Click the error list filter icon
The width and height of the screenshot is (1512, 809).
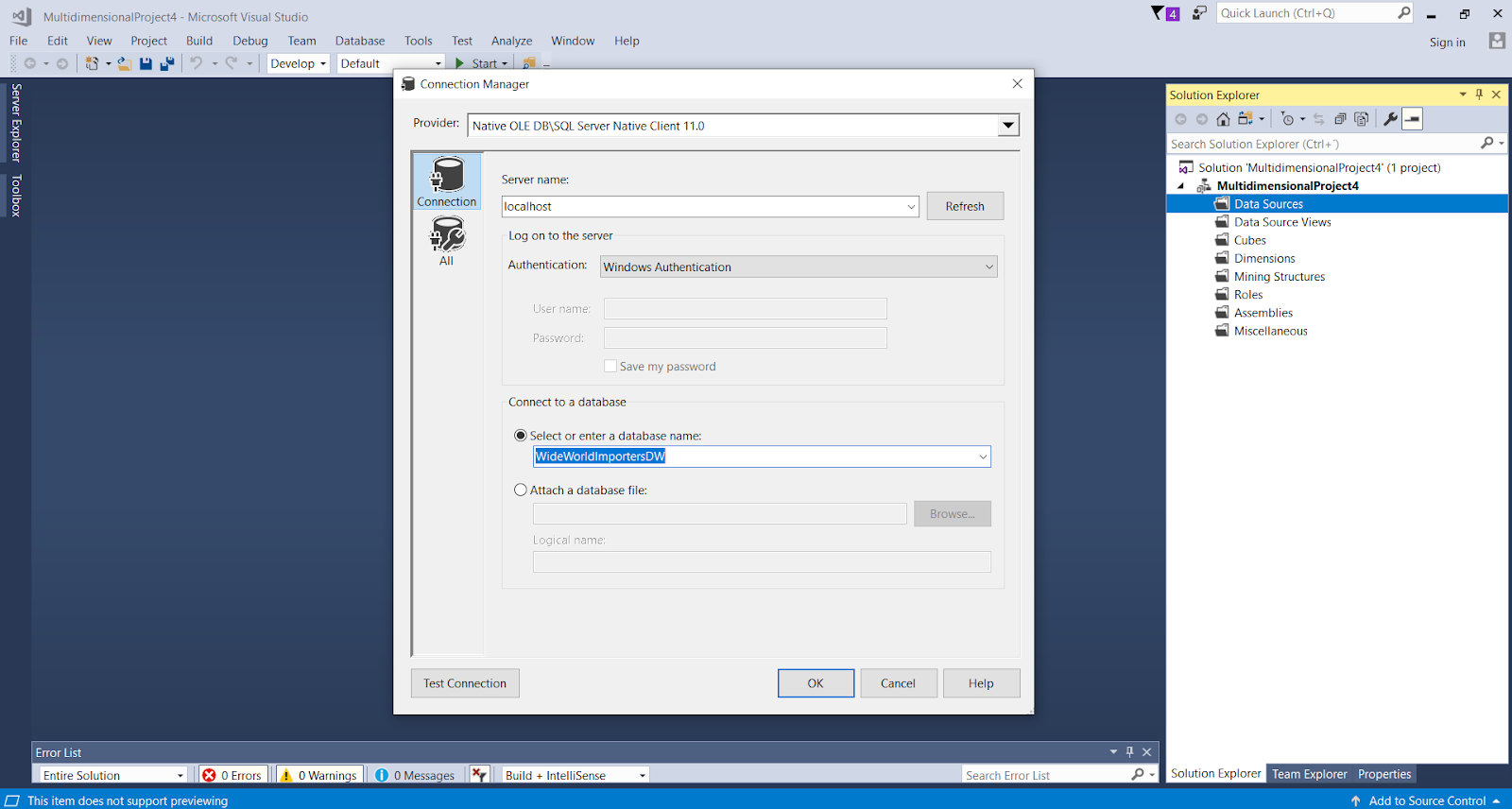(479, 775)
